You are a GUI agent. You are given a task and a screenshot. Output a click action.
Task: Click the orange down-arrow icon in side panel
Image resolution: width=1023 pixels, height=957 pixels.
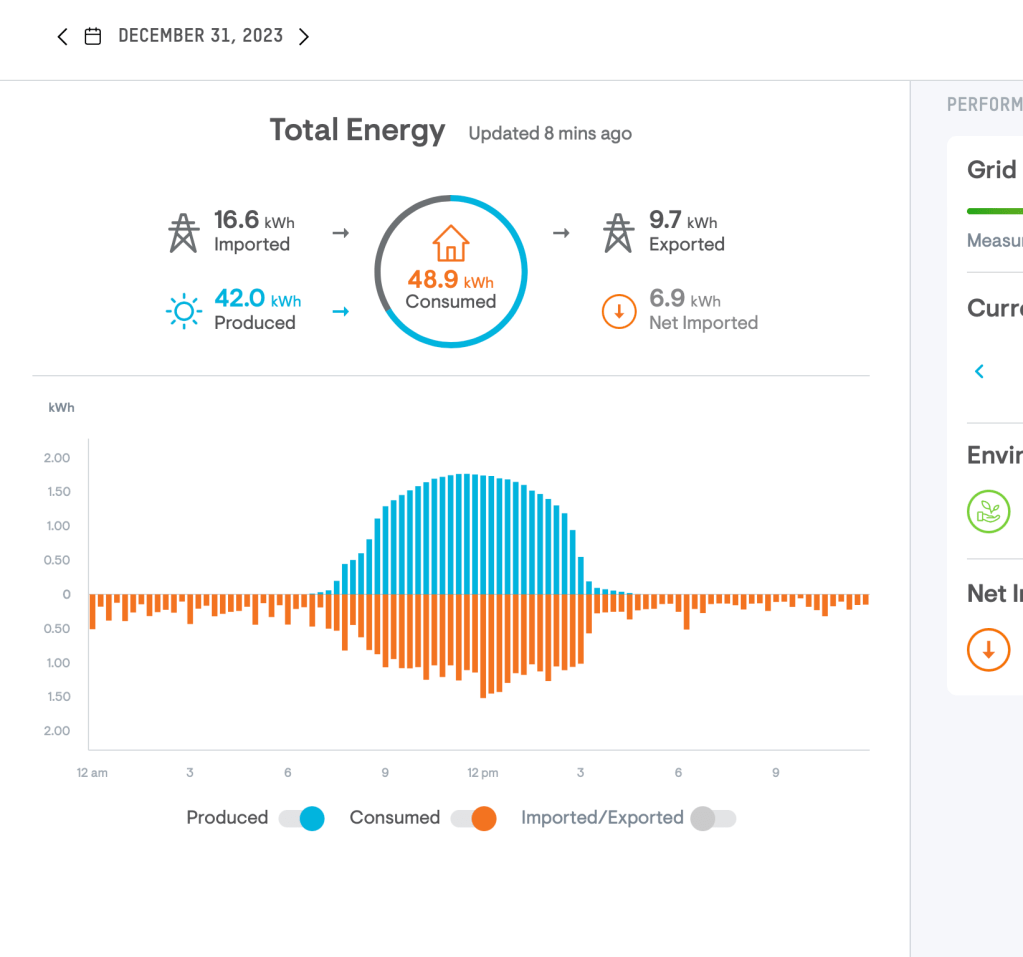(988, 650)
